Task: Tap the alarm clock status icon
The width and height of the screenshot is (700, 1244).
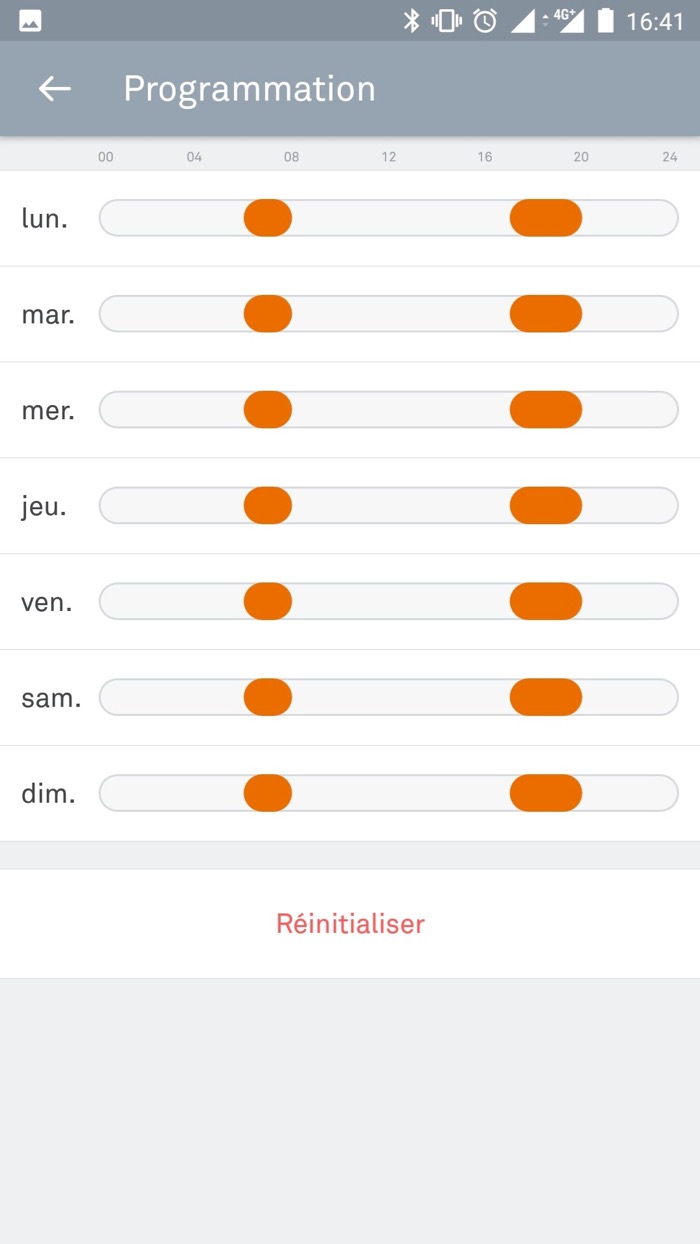Action: [485, 21]
